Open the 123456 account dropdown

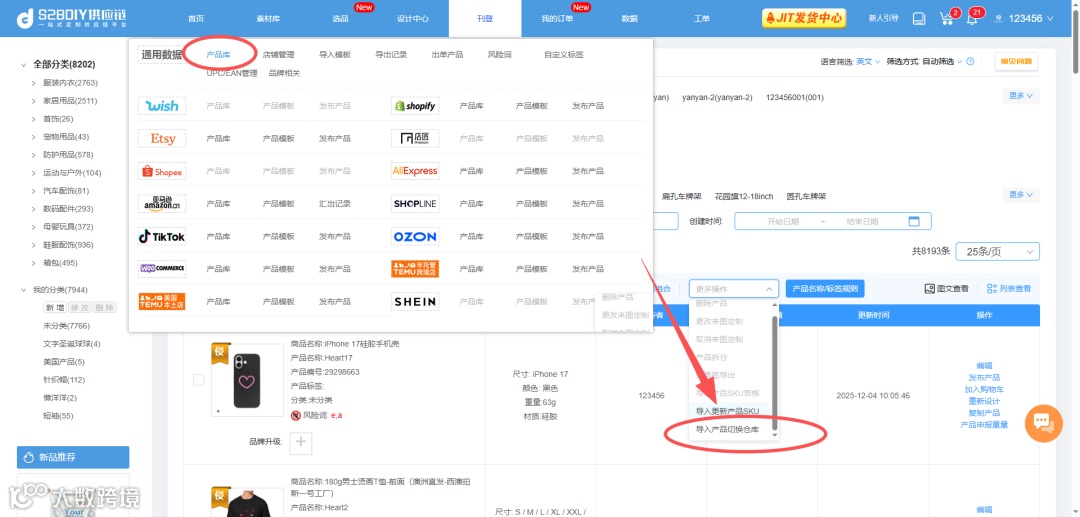pos(1025,19)
